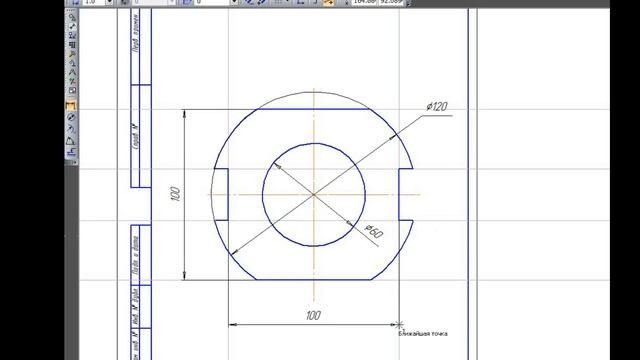The image size is (640, 360).
Task: Open the Geometry tools panel
Action: coord(72,18)
